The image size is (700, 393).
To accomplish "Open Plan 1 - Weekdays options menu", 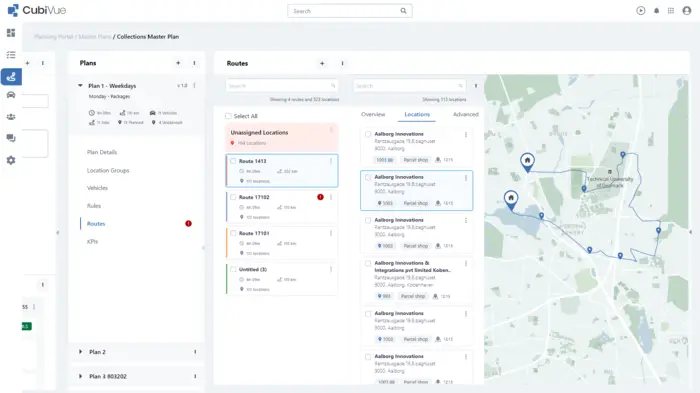I will (x=194, y=85).
